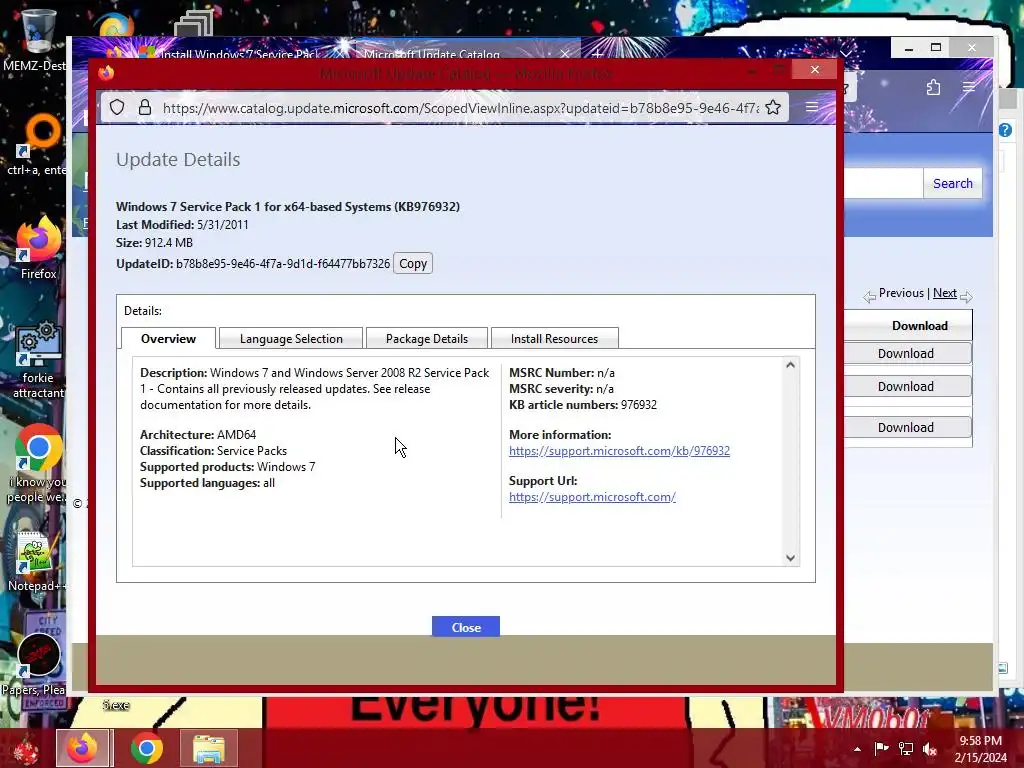
Task: Select the 'Microsoft Update Catalog' browser tab
Action: pyautogui.click(x=431, y=54)
